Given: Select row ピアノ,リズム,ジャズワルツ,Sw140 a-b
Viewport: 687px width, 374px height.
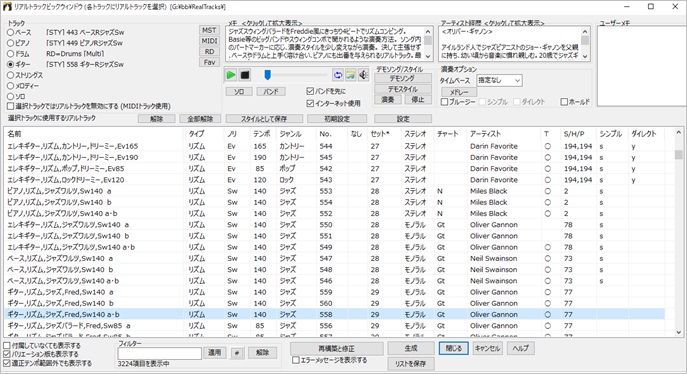Looking at the screenshot, I should 334,214.
